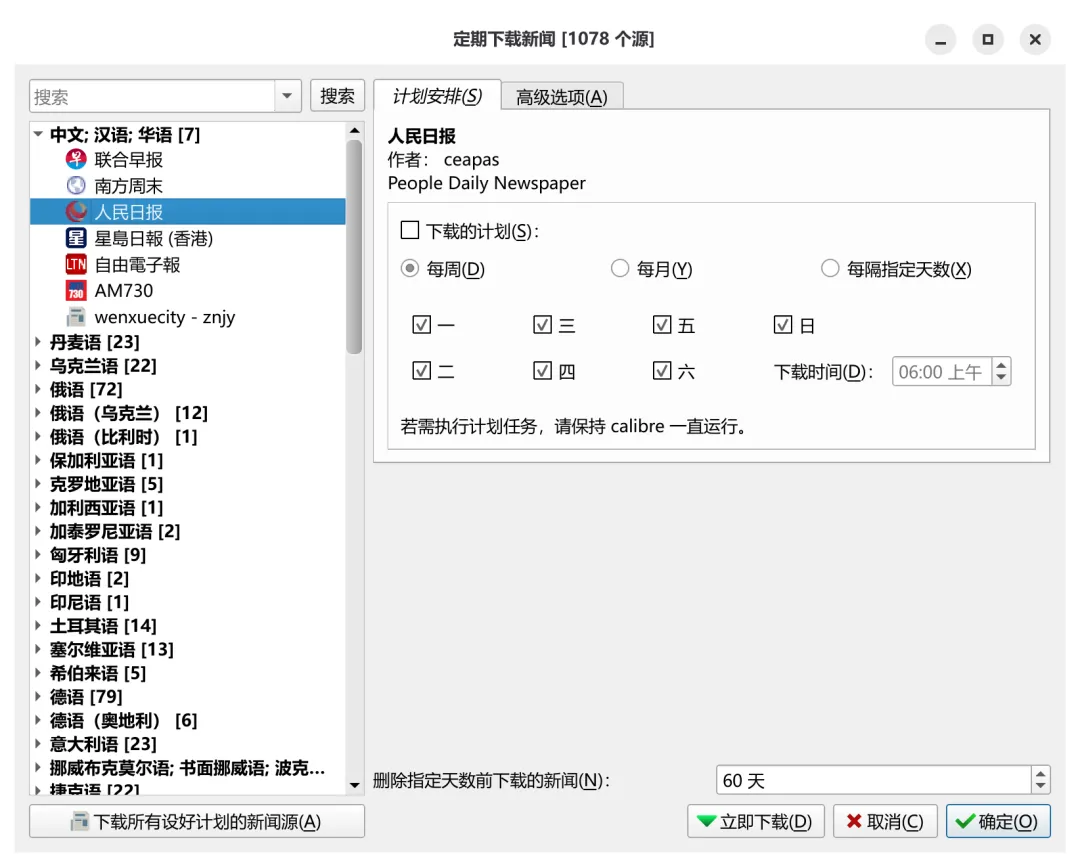Image resolution: width=1080 pixels, height=867 pixels.
Task: Expand the 土耳其语 [14] group
Action: (x=39, y=625)
